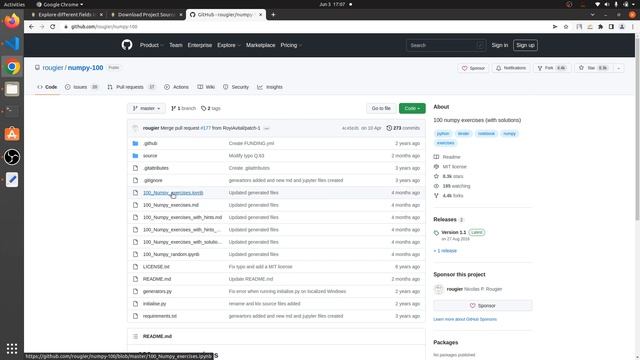This screenshot has height=360, width=640.
Task: Reload the page with the refresh icon
Action: [53, 27]
